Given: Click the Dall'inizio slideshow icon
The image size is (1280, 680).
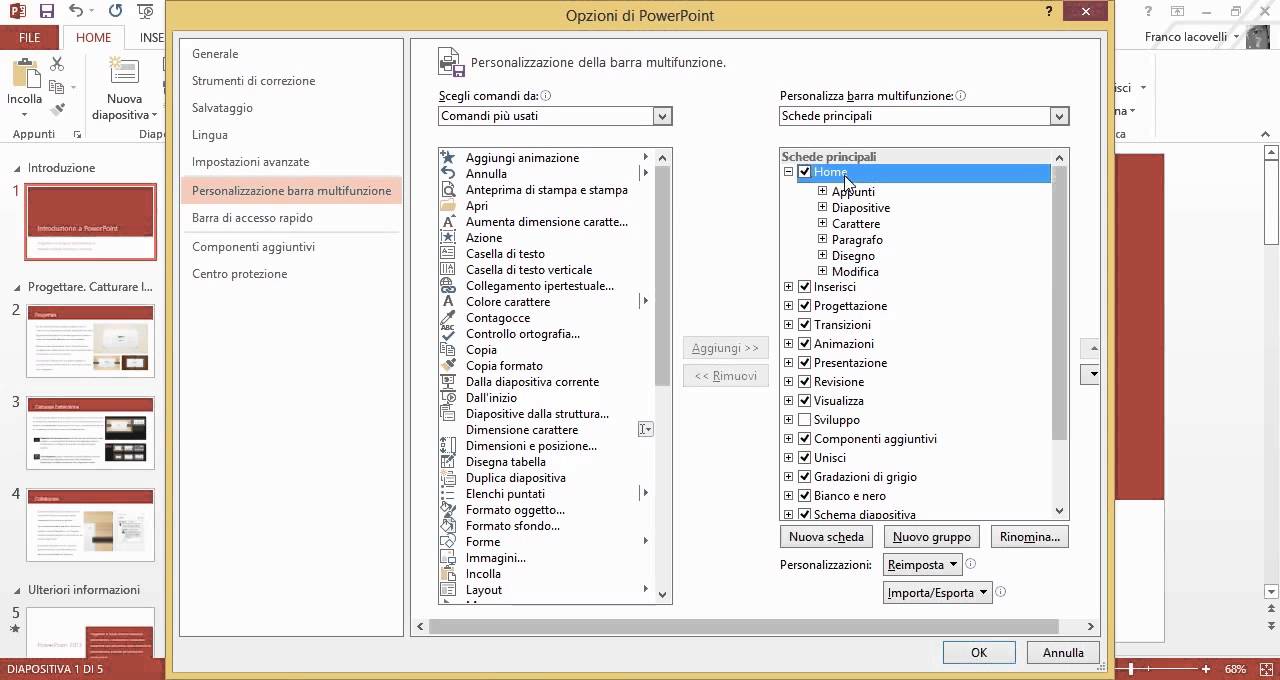Looking at the screenshot, I should coord(448,398).
